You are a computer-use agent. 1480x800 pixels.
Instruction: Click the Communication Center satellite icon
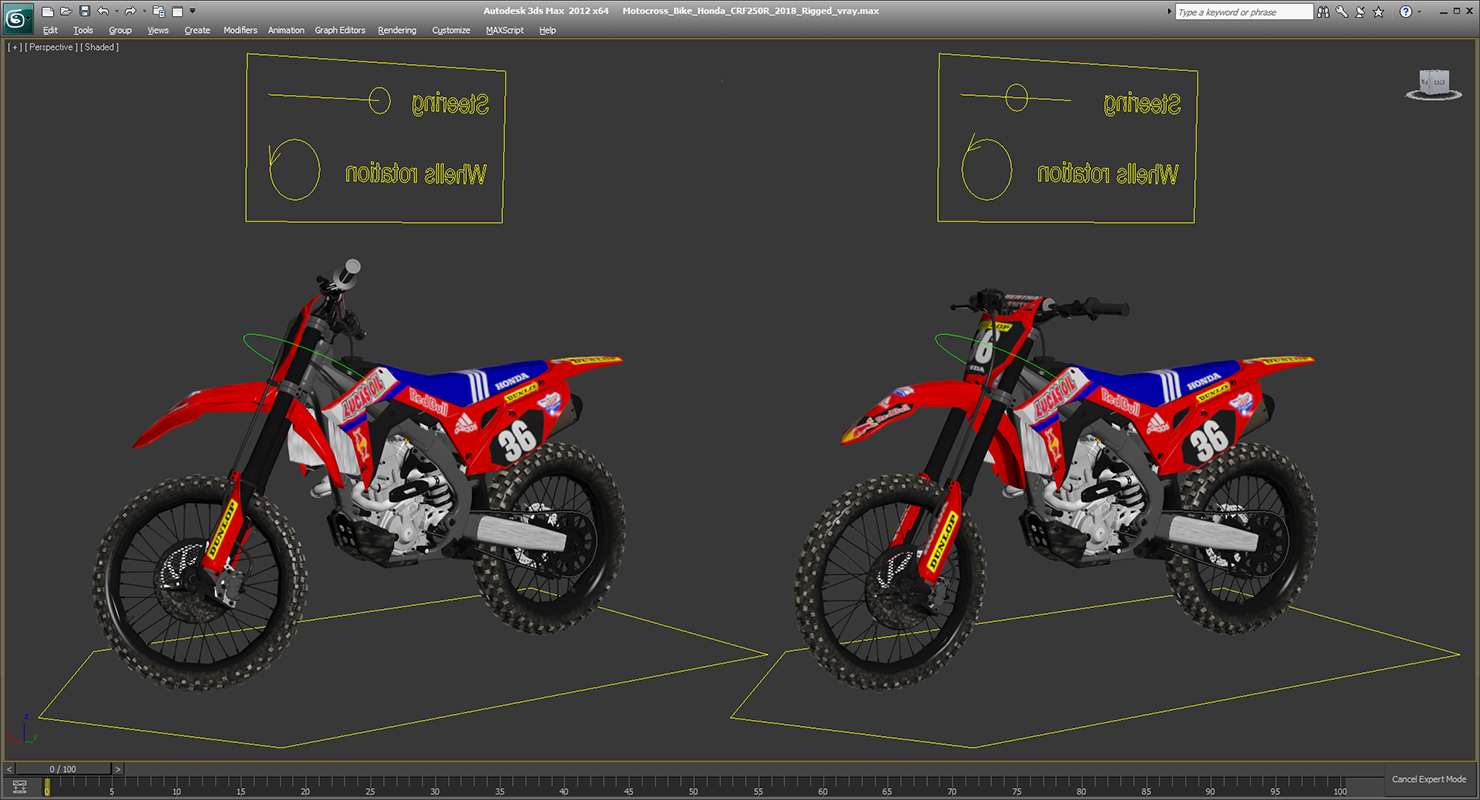(1360, 12)
